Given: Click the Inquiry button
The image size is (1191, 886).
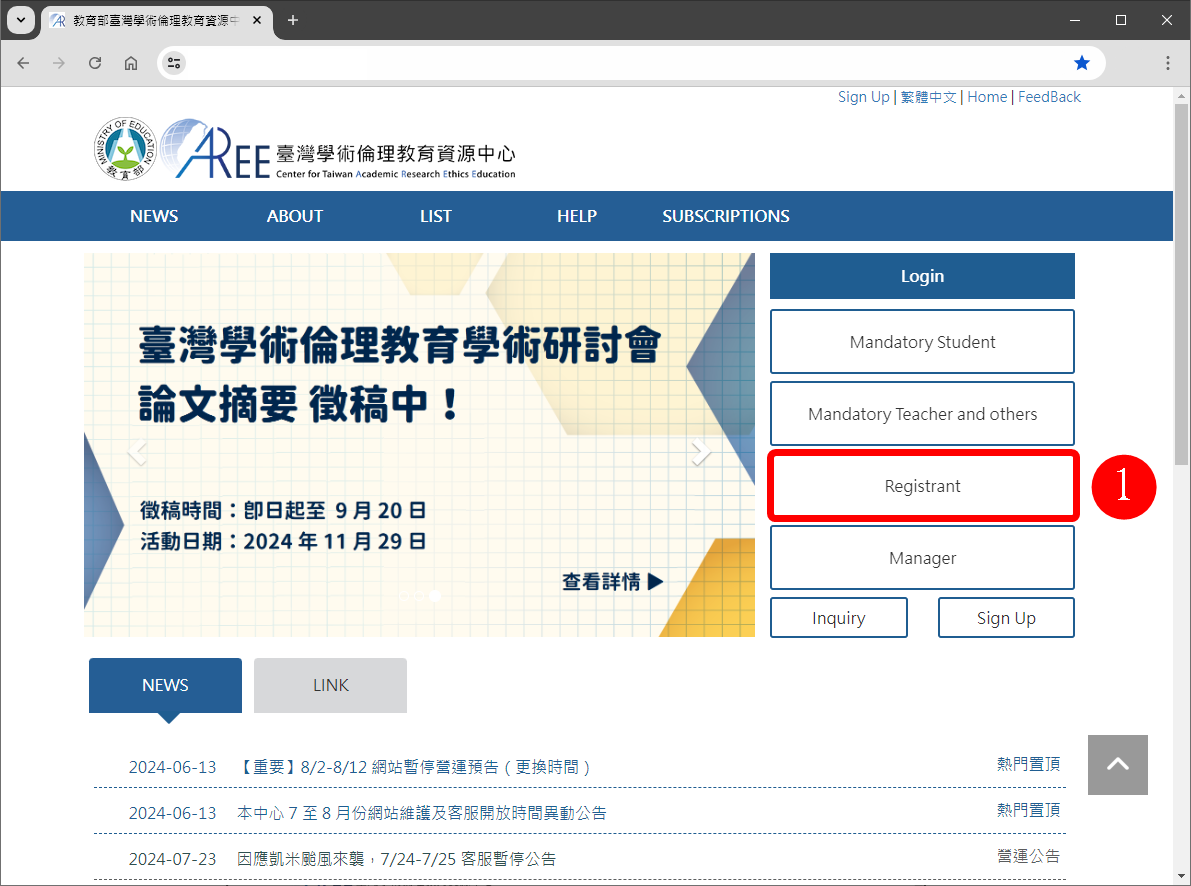Looking at the screenshot, I should [839, 618].
